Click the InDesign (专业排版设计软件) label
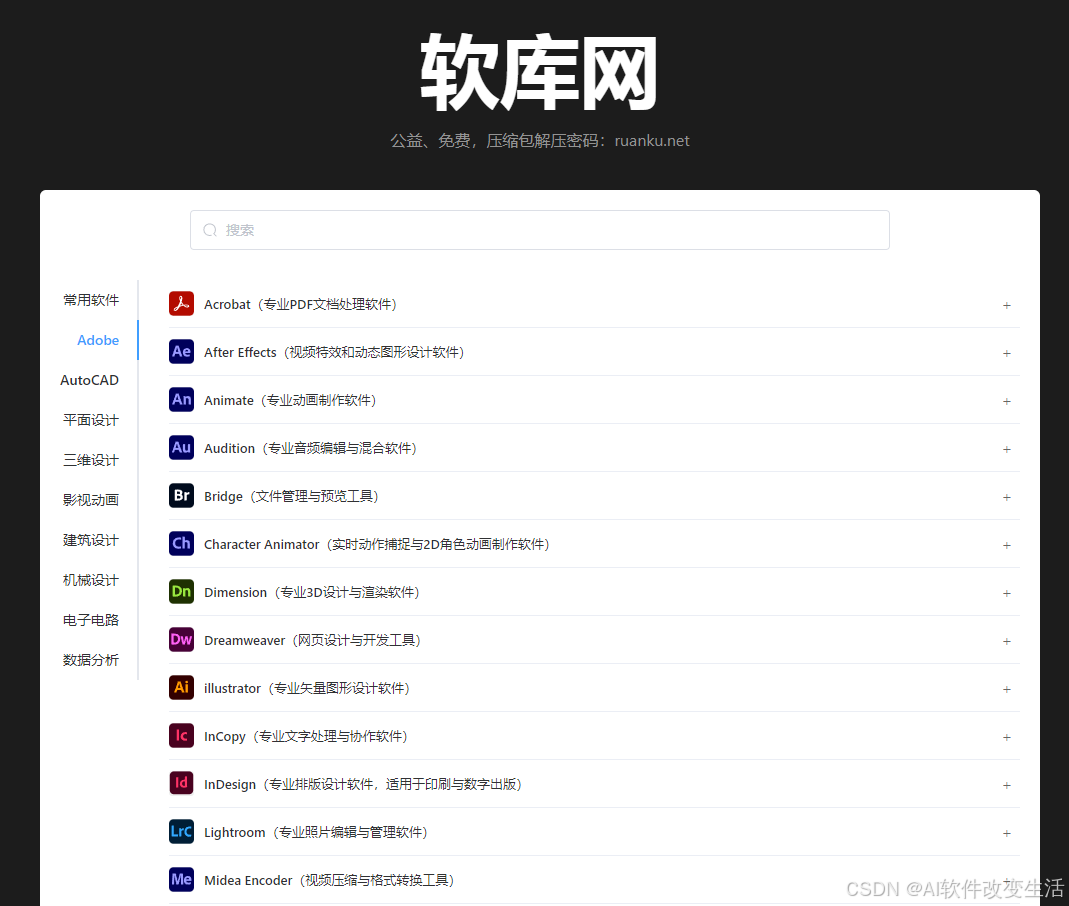Screen dimensions: 1069x906 [363, 784]
